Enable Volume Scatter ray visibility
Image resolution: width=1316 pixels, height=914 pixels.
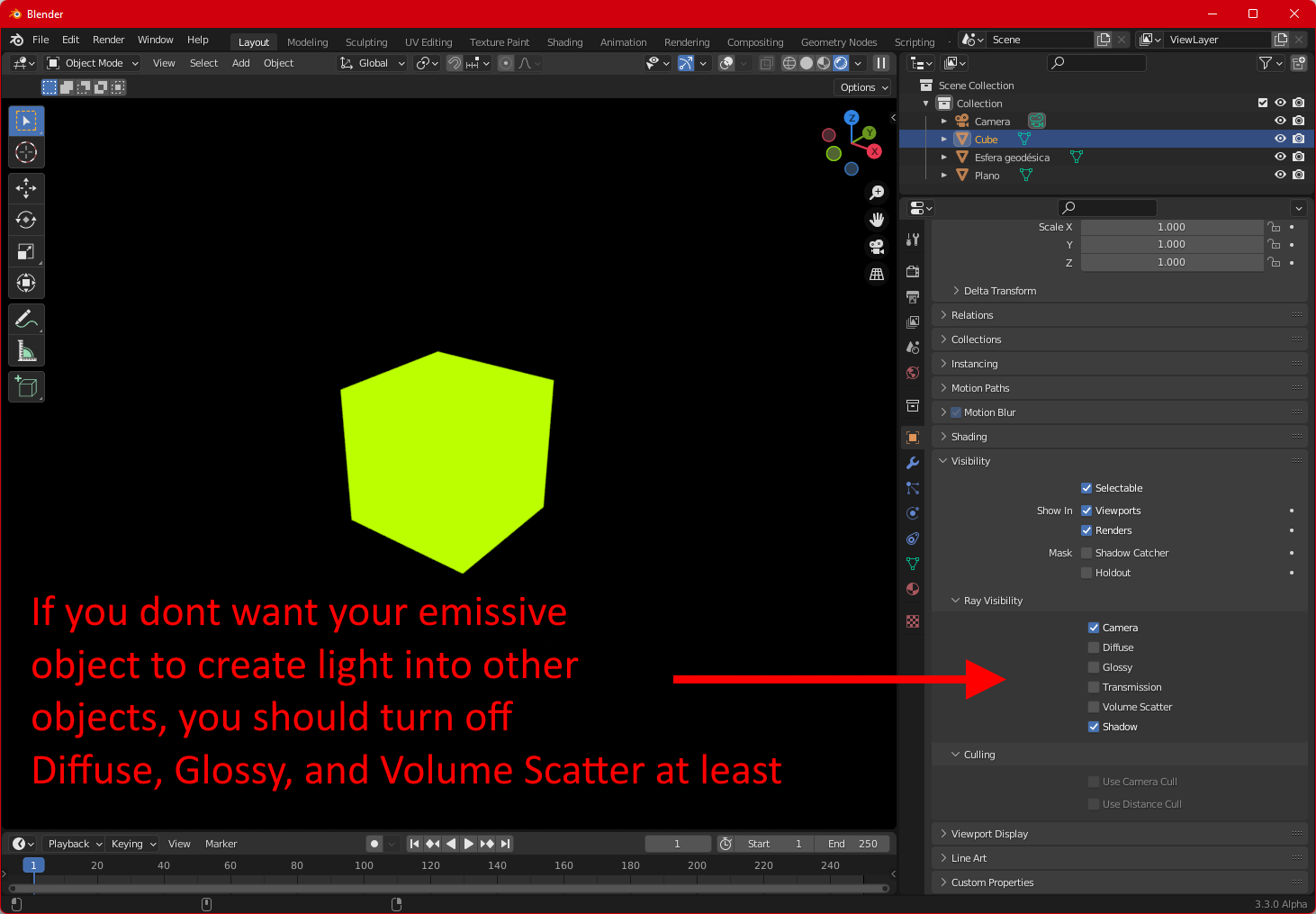tap(1094, 707)
